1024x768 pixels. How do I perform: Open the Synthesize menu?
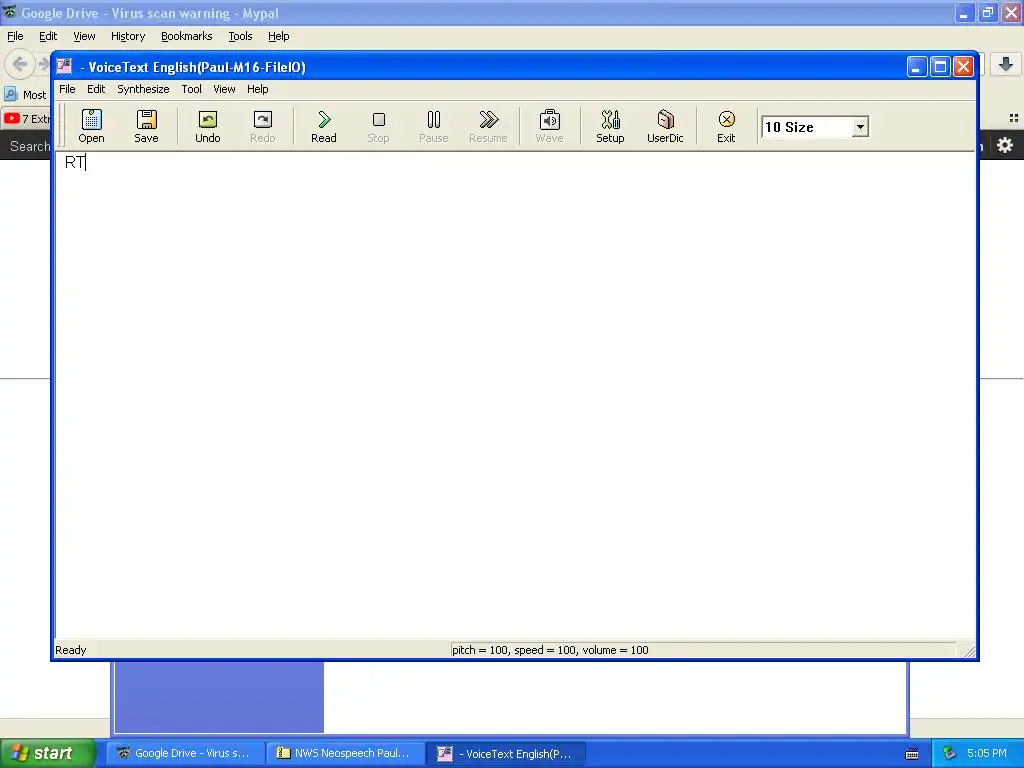point(143,89)
